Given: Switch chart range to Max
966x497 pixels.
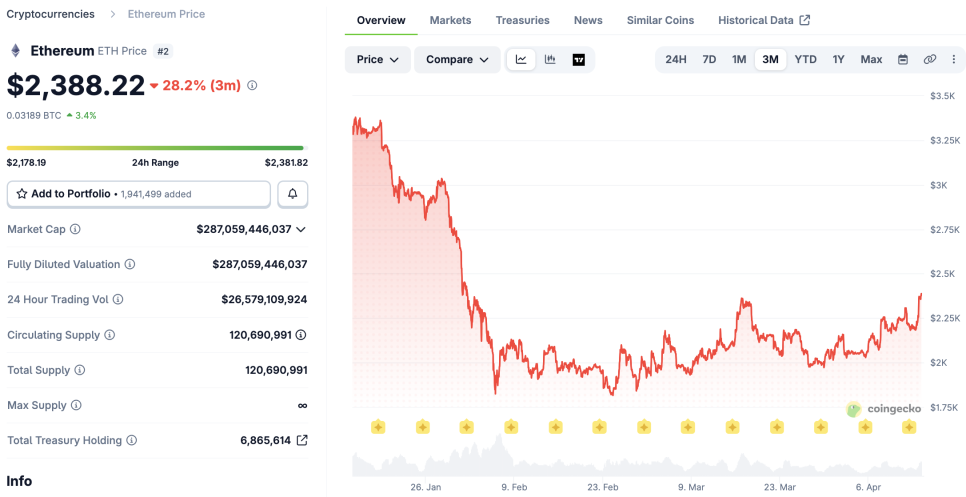Looking at the screenshot, I should tap(871, 60).
